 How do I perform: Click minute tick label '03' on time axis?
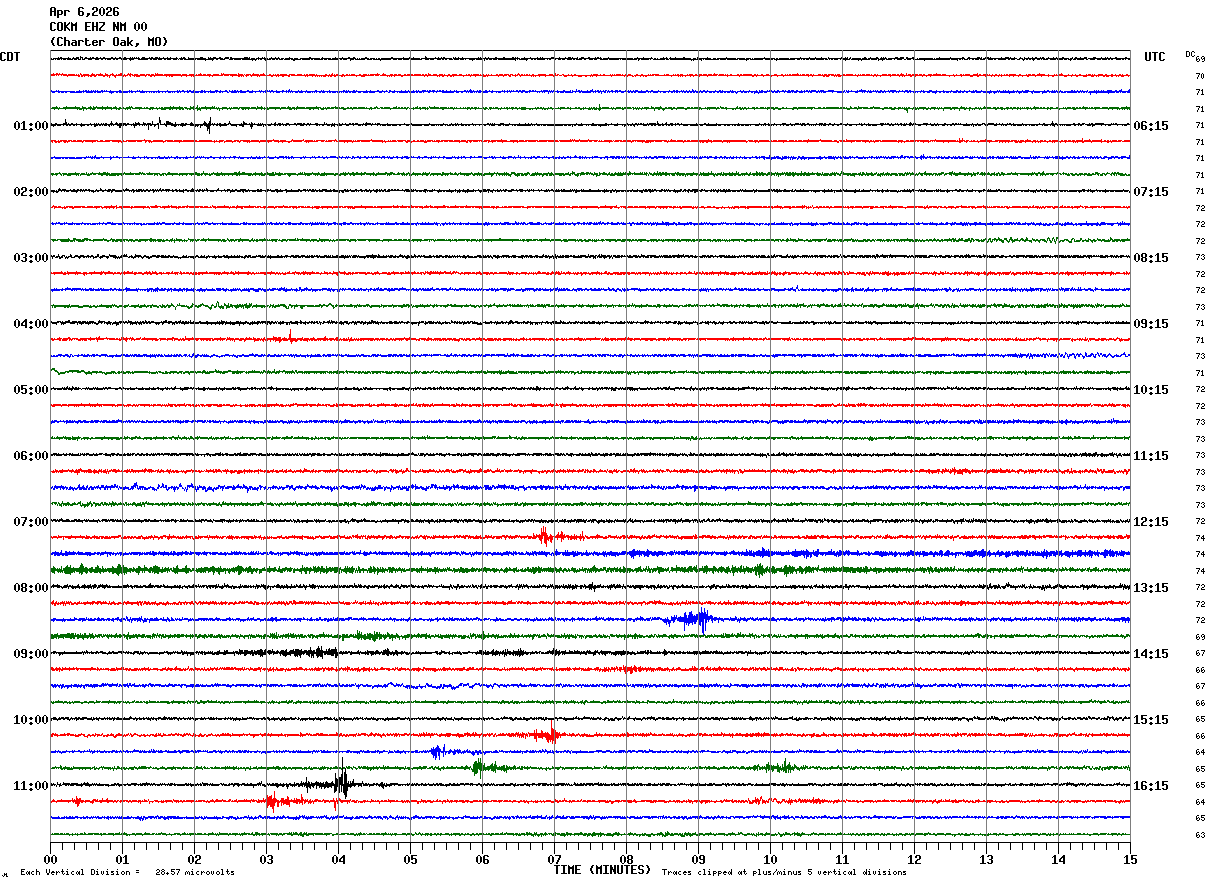[267, 859]
